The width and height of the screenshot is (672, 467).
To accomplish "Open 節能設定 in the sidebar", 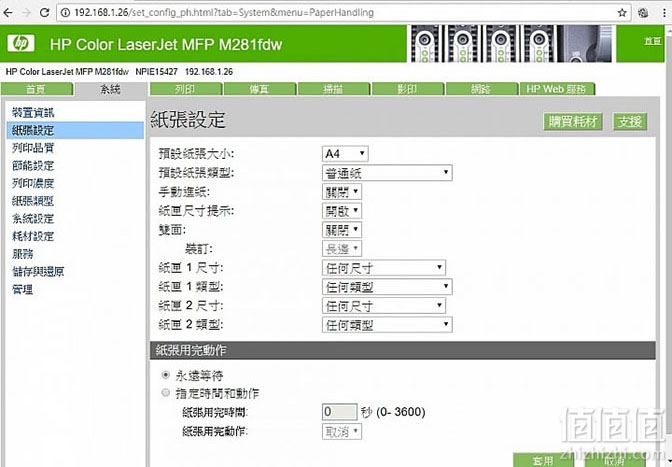I will coord(33,165).
